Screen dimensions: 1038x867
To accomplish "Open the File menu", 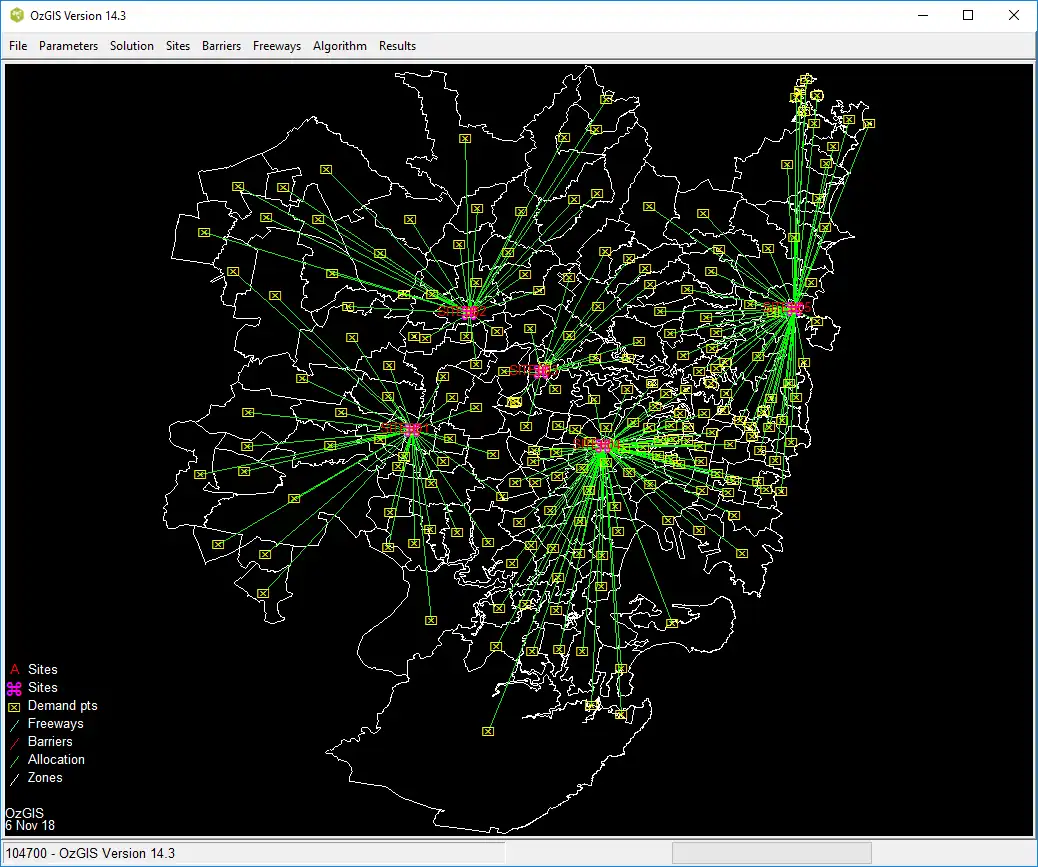I will (x=18, y=46).
